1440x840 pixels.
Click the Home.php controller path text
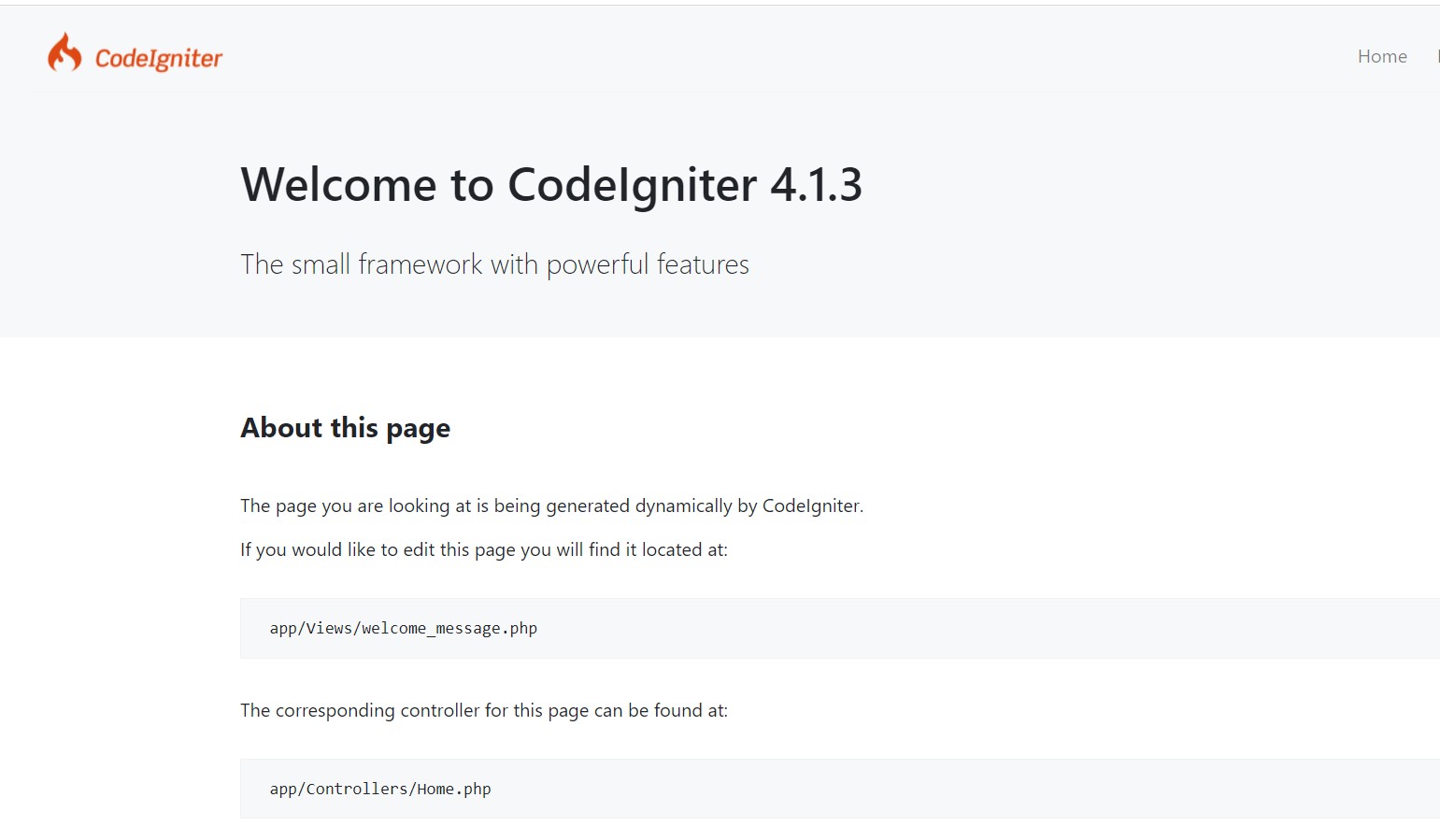[x=379, y=789]
